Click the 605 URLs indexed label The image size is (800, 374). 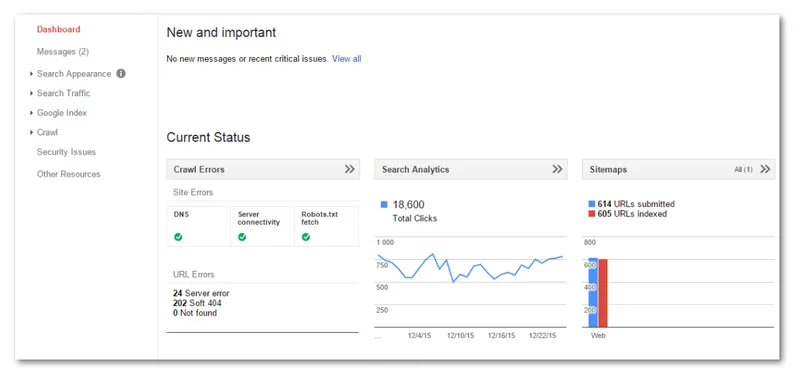[x=632, y=214]
